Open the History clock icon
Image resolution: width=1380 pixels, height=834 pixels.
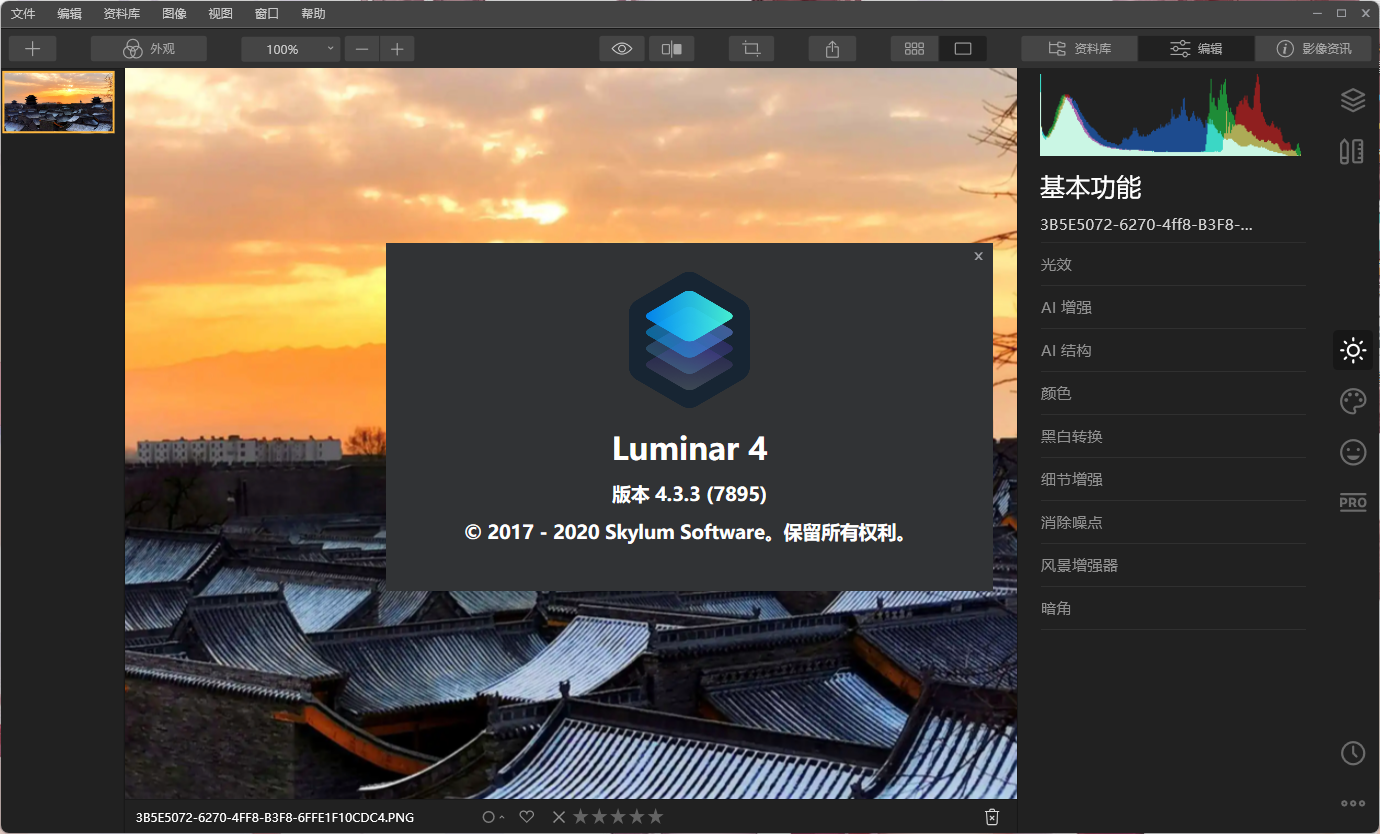click(1353, 752)
